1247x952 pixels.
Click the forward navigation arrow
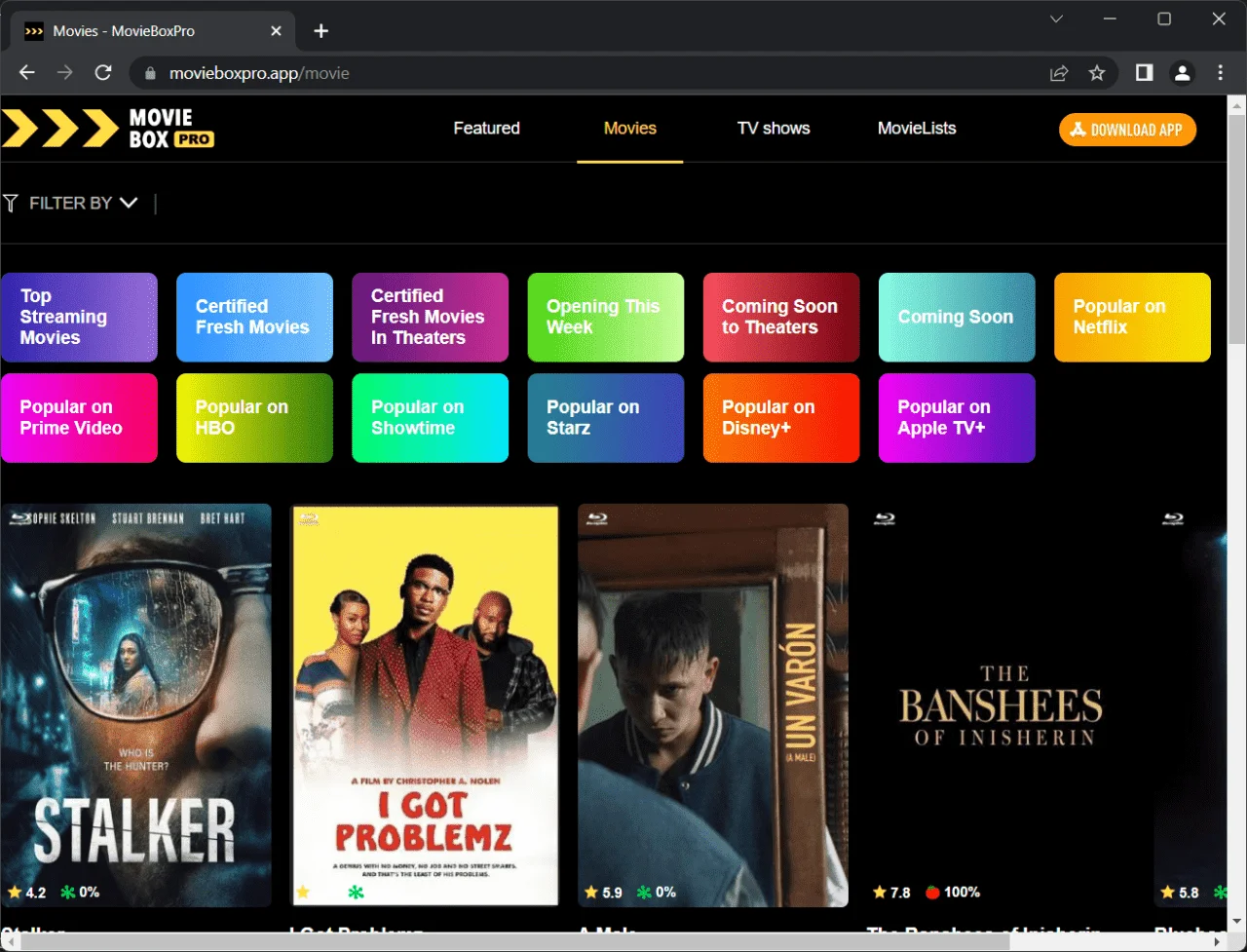(x=64, y=73)
